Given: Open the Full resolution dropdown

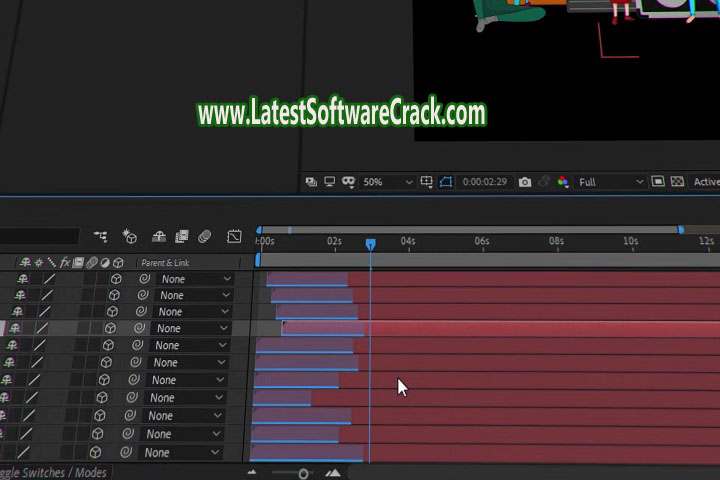Looking at the screenshot, I should pos(612,182).
